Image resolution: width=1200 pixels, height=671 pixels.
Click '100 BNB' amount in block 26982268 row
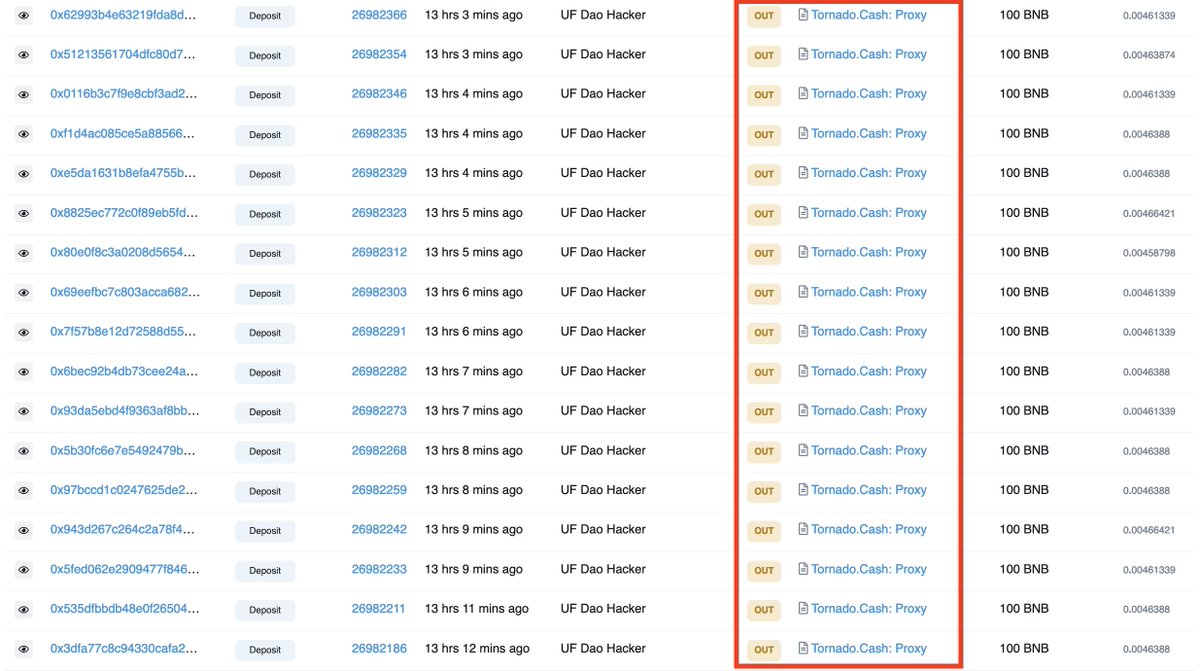point(1024,450)
